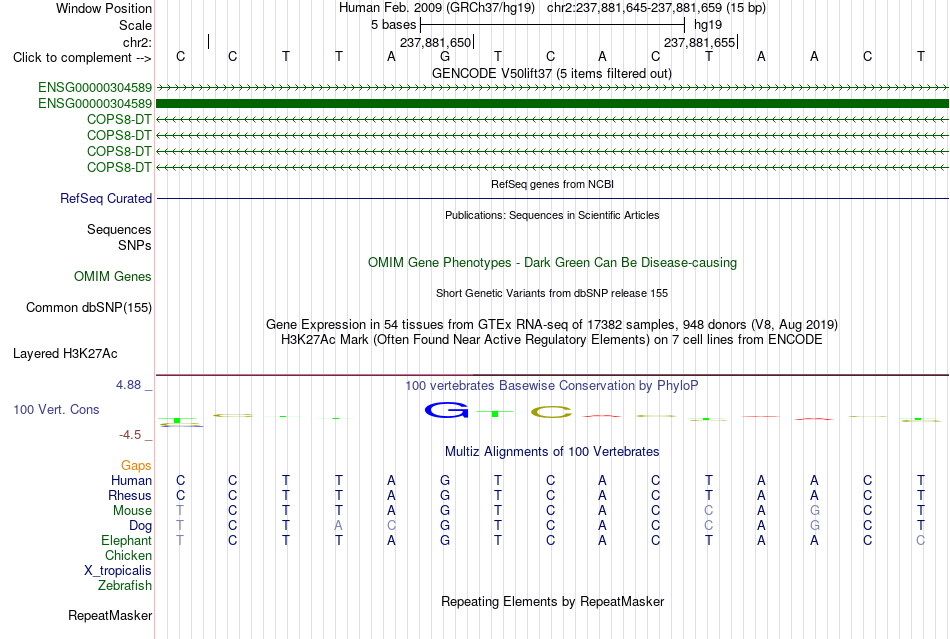
Task: Click the hg19 label beside the scale bar
Action: point(708,25)
